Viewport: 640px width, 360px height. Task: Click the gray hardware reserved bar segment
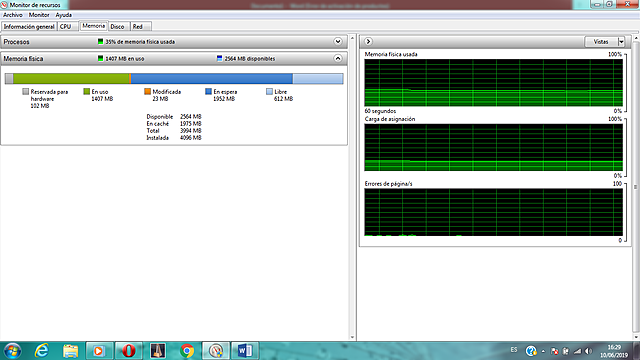(x=9, y=79)
